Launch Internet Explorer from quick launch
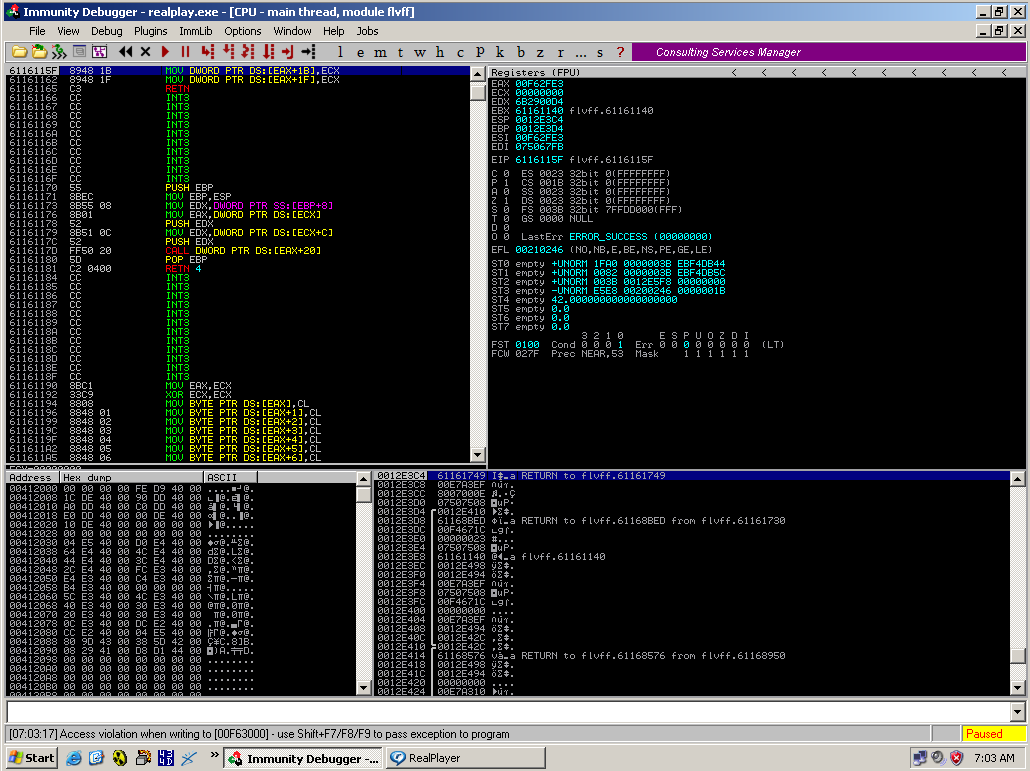The height and width of the screenshot is (771, 1030). pos(74,758)
